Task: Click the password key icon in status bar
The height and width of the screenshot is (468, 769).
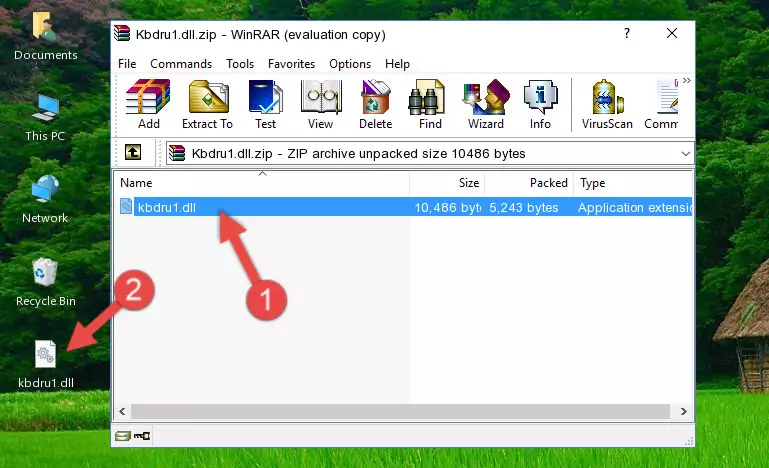Action: [142, 436]
